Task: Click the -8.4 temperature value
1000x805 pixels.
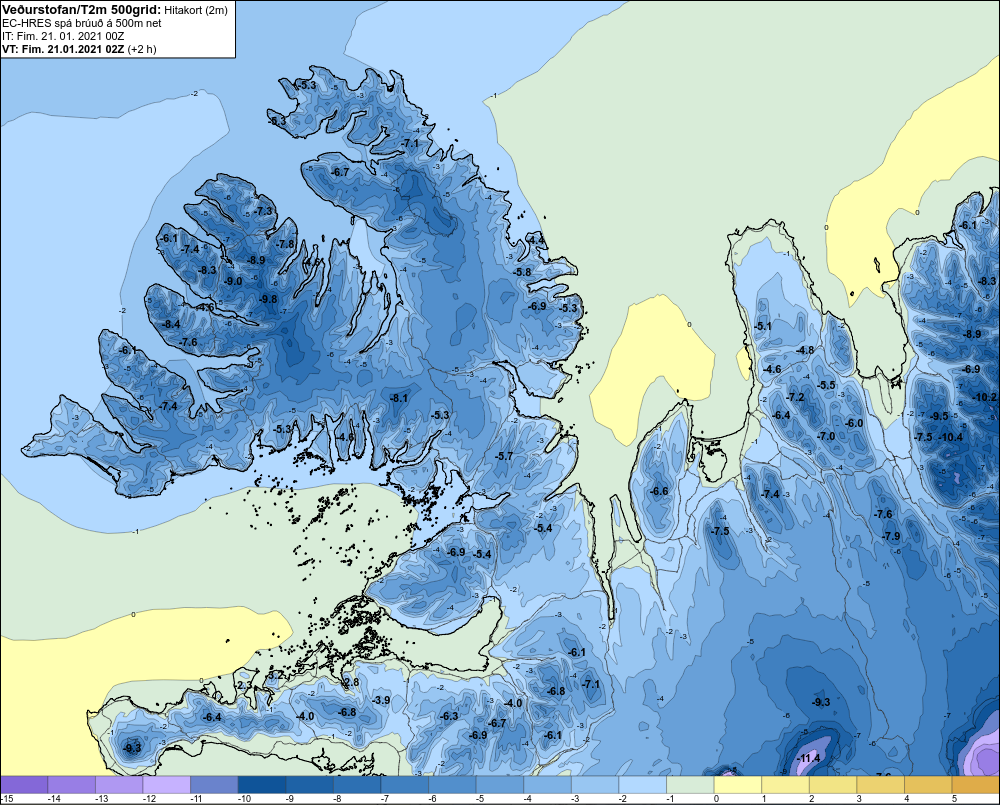Action: click(x=171, y=324)
